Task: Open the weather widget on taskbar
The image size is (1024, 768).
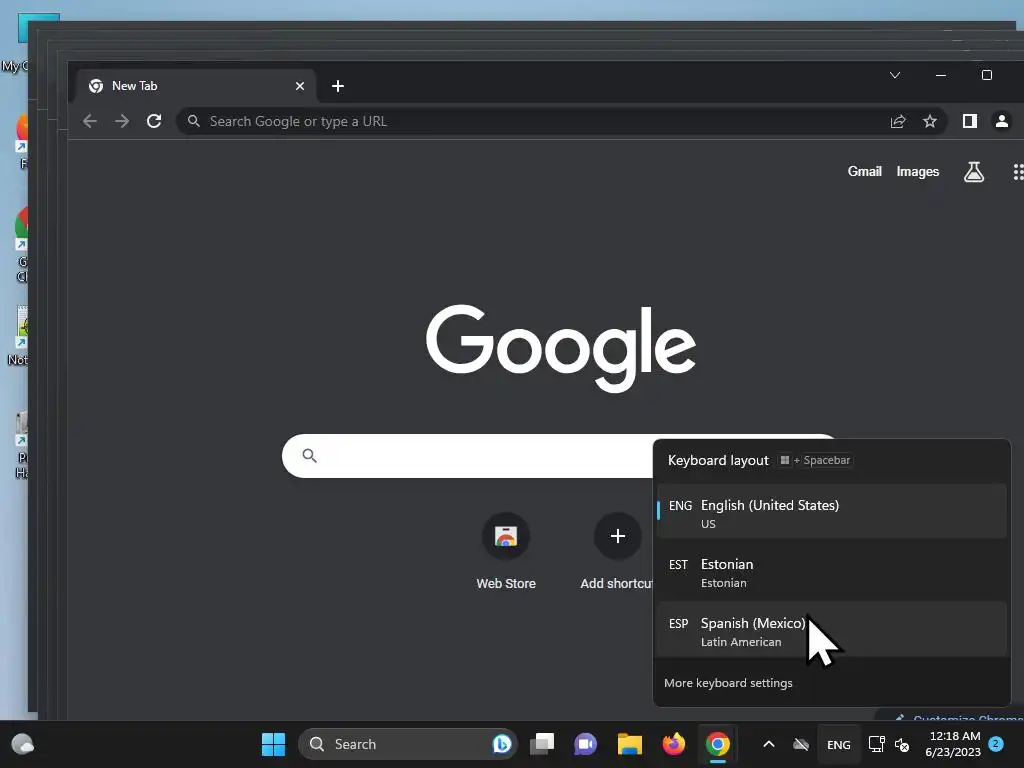Action: (23, 744)
